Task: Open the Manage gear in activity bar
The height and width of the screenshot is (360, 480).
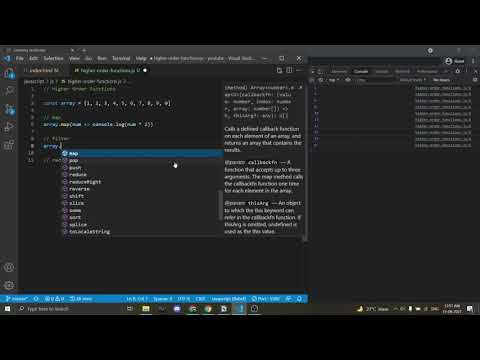Action: pyautogui.click(x=9, y=285)
